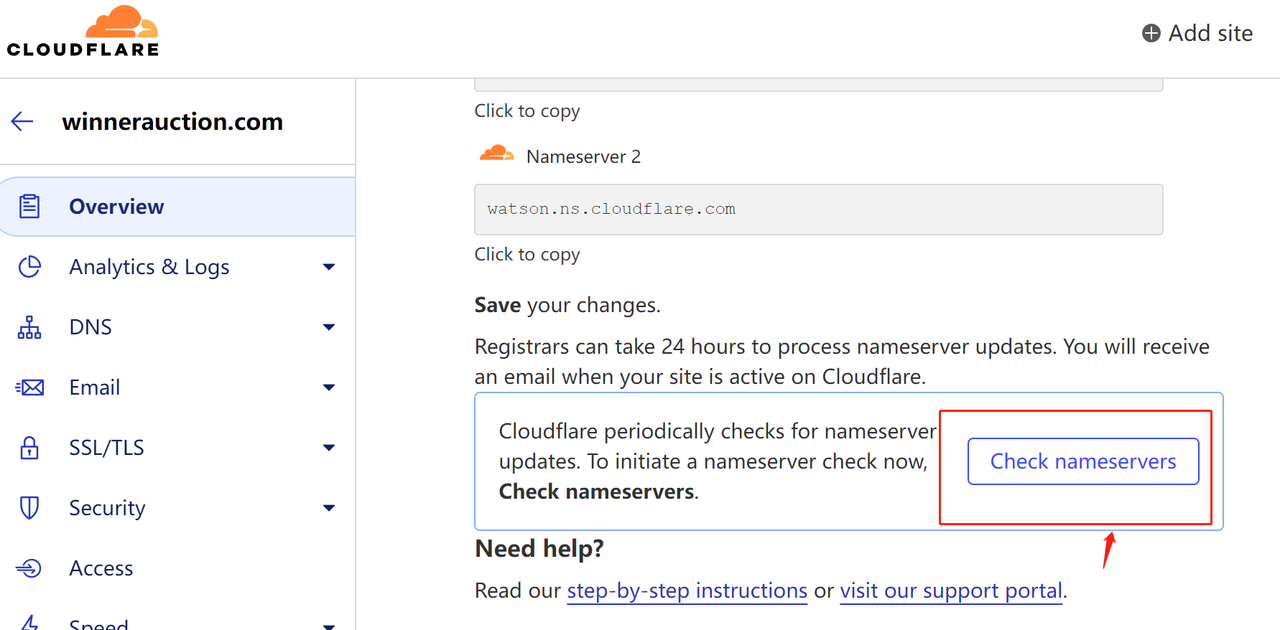Viewport: 1280px width, 630px height.
Task: Click the SSL/TLS padlock icon
Action: pyautogui.click(x=30, y=448)
